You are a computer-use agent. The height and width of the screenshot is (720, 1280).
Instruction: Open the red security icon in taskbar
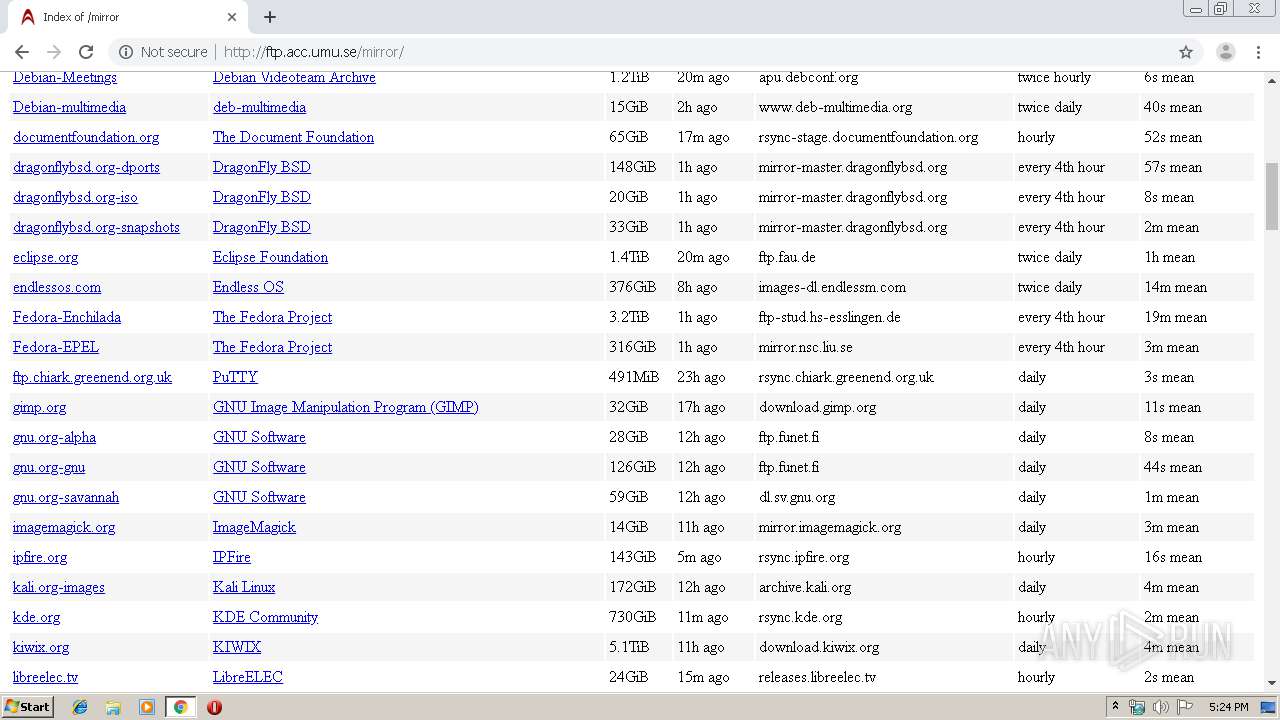pos(214,707)
